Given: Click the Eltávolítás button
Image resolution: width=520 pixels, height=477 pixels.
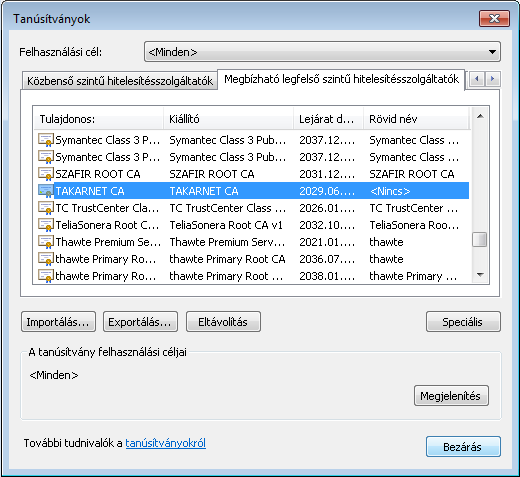Looking at the screenshot, I should (223, 322).
